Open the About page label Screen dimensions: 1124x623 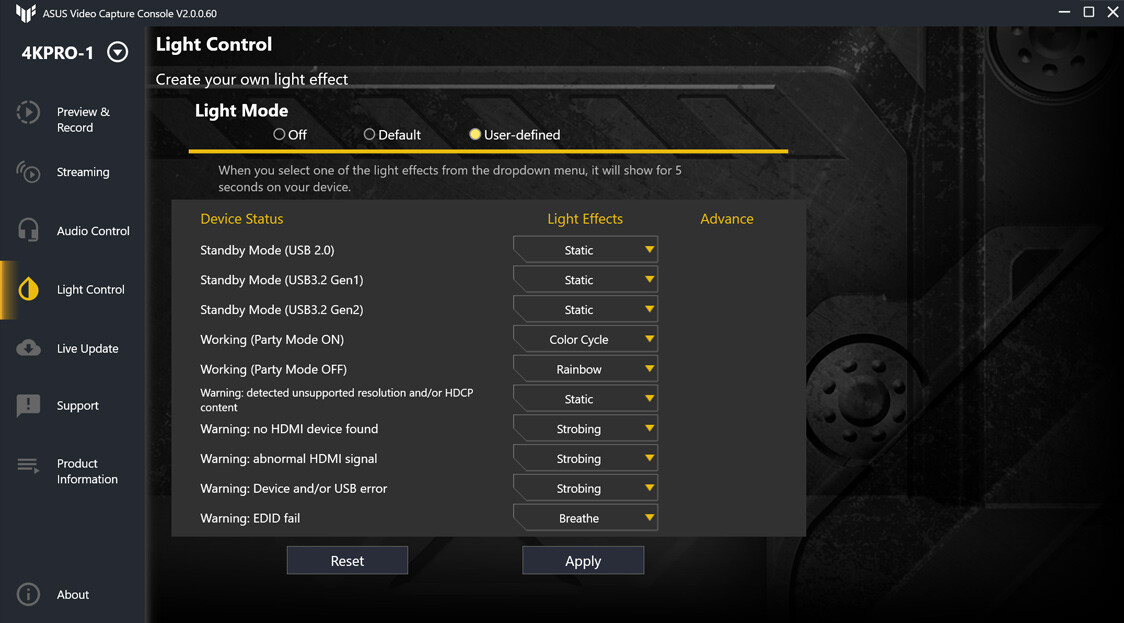click(x=73, y=594)
